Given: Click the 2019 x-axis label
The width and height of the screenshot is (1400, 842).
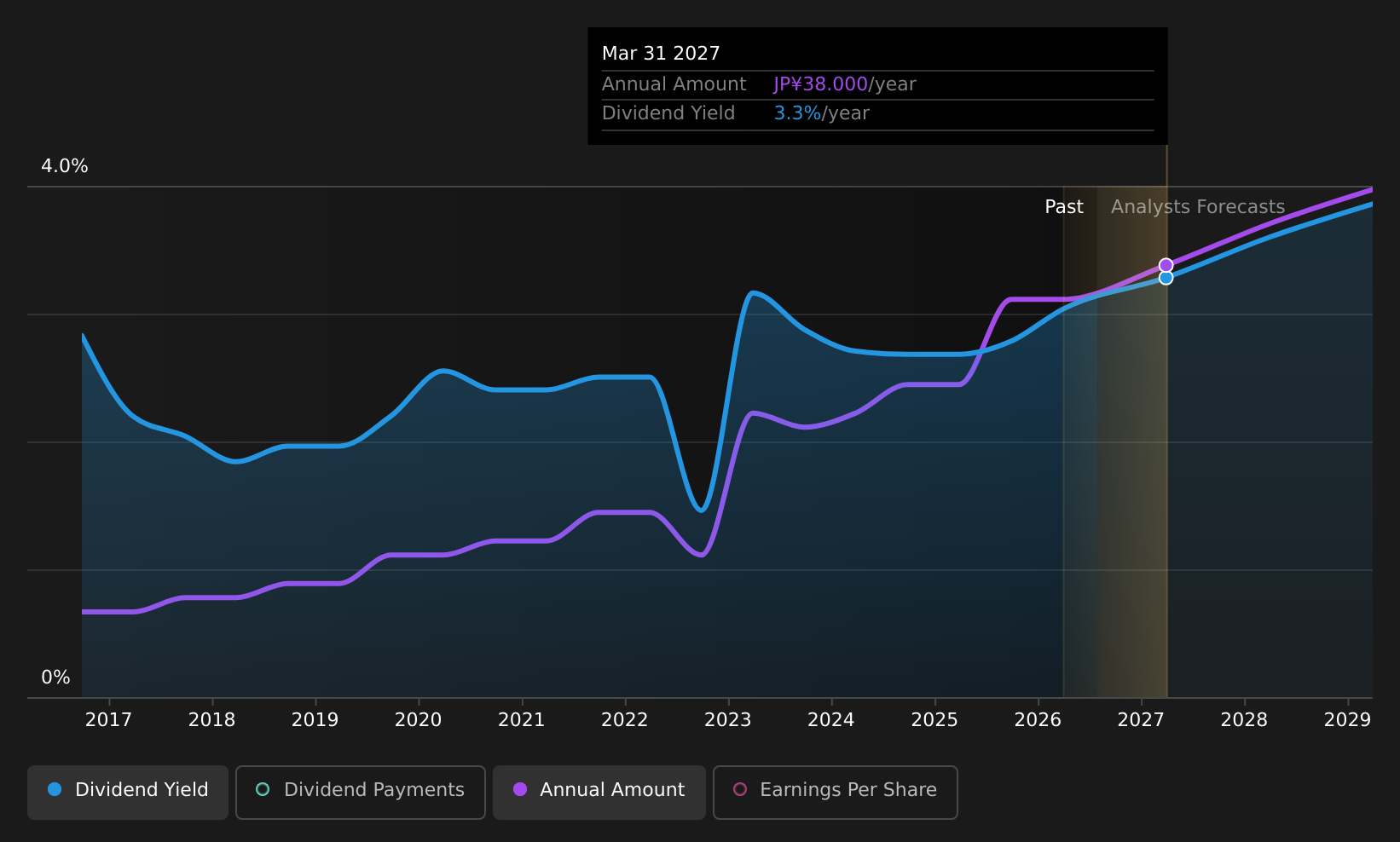Looking at the screenshot, I should coord(315,720).
